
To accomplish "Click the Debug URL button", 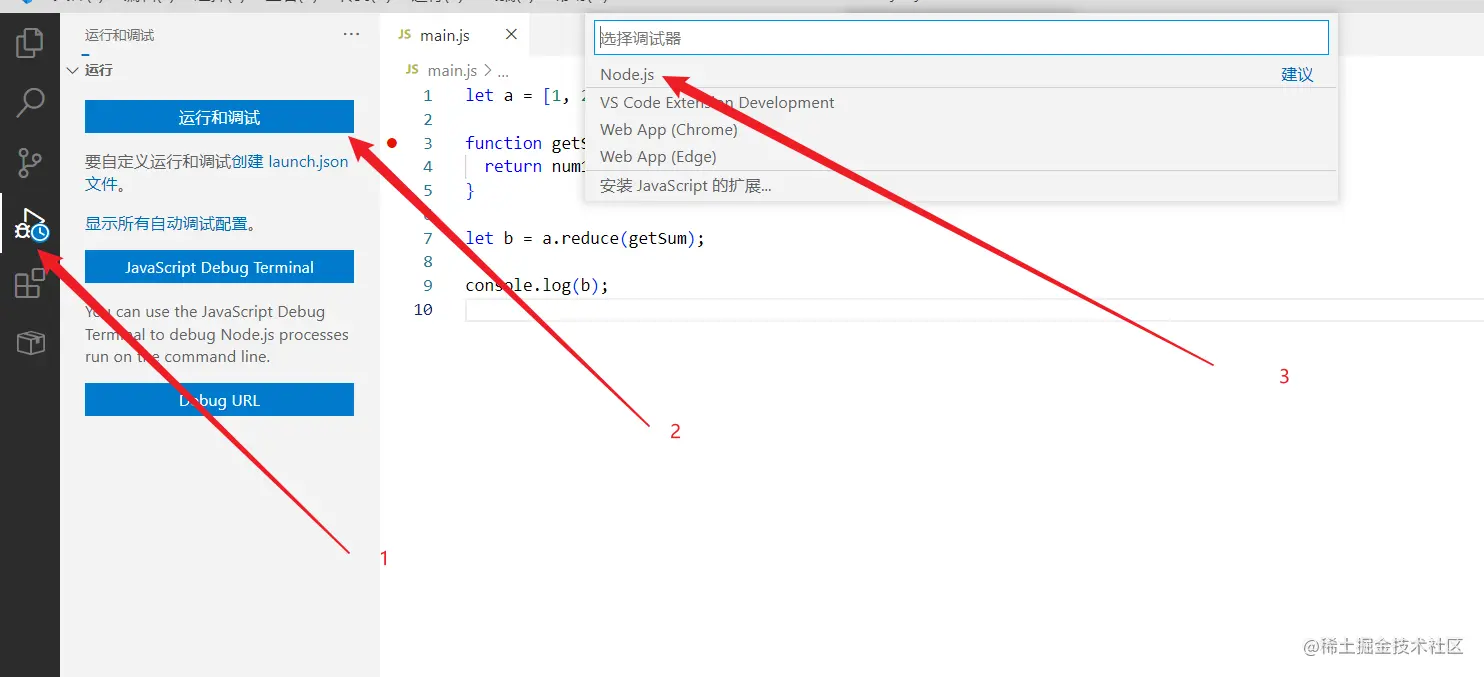I will [219, 400].
